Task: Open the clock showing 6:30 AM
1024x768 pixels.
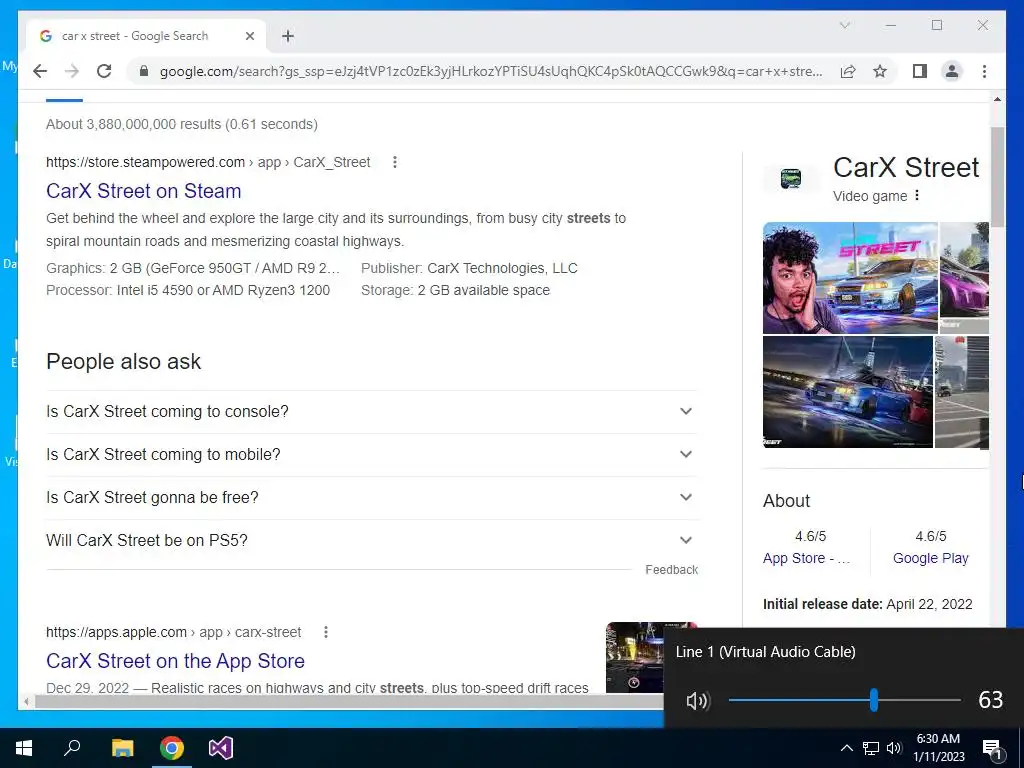Action: 938,748
